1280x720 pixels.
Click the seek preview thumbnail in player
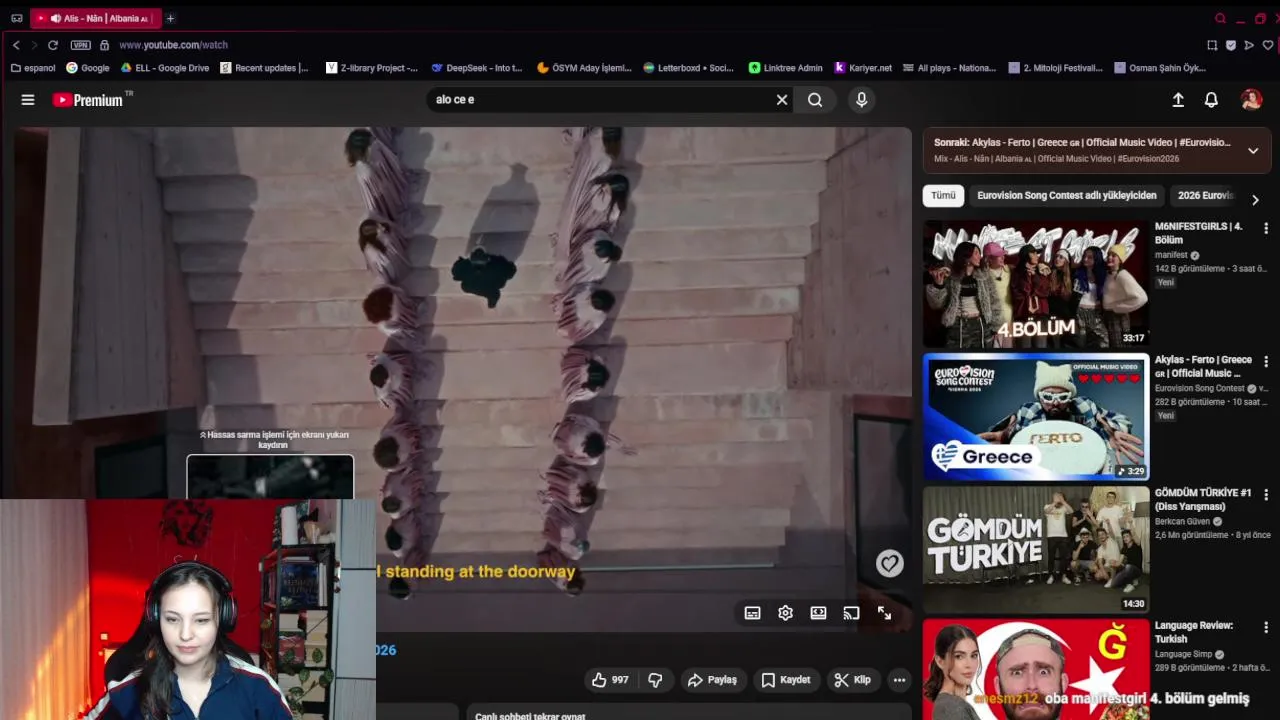(x=270, y=477)
